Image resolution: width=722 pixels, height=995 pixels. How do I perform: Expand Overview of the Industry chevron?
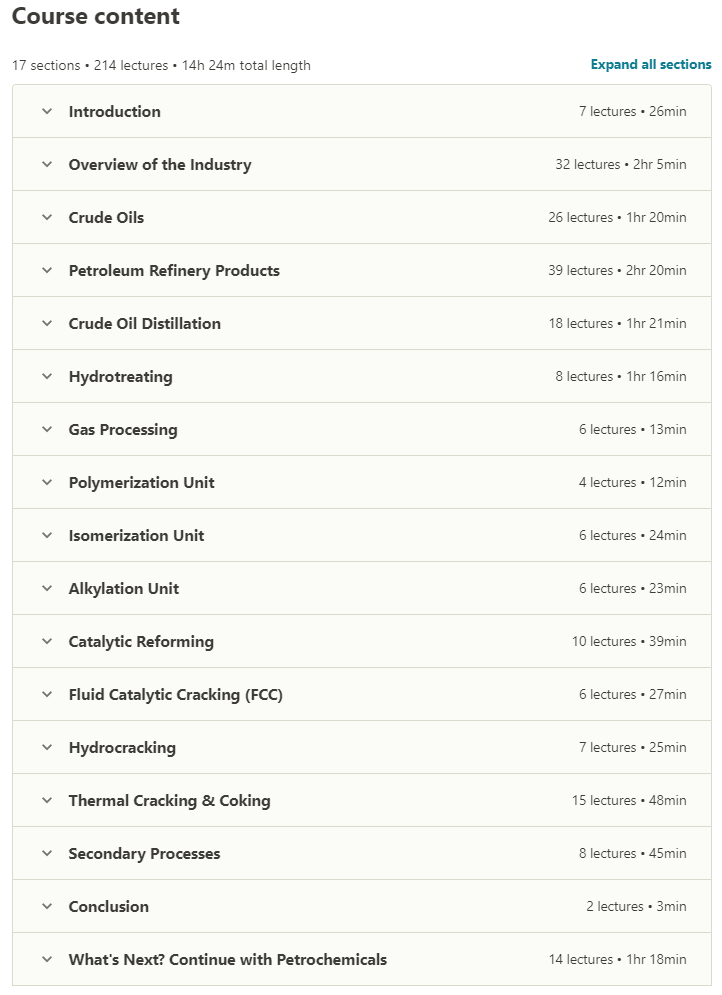pyautogui.click(x=46, y=165)
